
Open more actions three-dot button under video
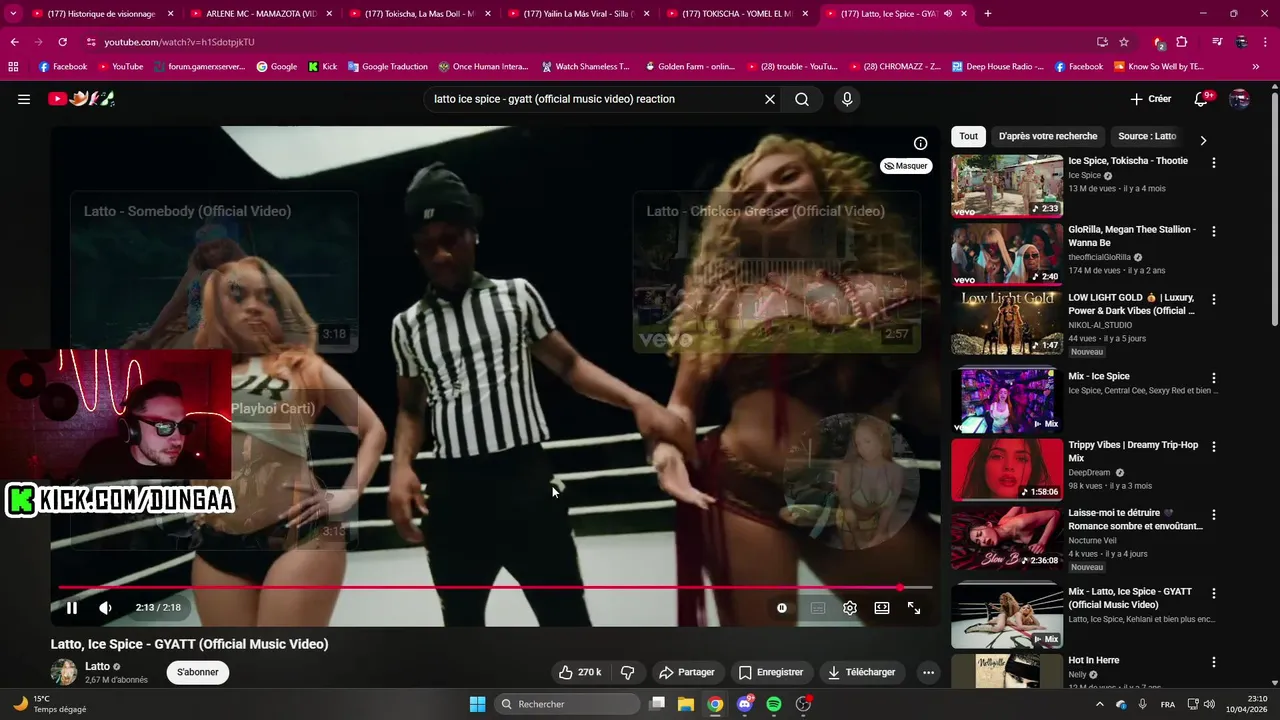tap(928, 672)
